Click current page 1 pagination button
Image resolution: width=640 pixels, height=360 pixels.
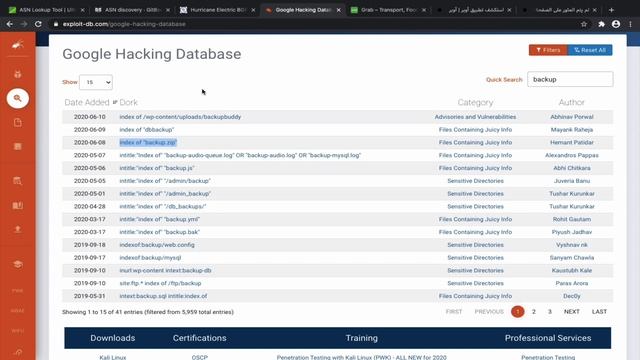pos(518,311)
